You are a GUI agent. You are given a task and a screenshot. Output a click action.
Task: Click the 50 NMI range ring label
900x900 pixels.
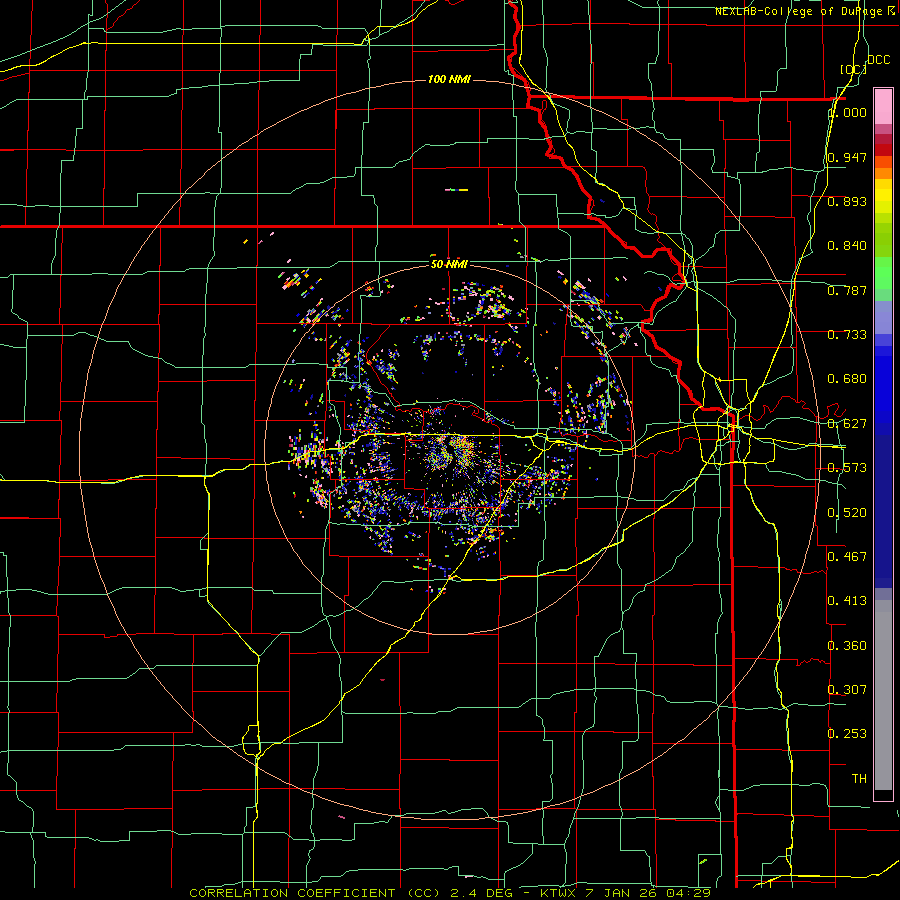point(449,264)
